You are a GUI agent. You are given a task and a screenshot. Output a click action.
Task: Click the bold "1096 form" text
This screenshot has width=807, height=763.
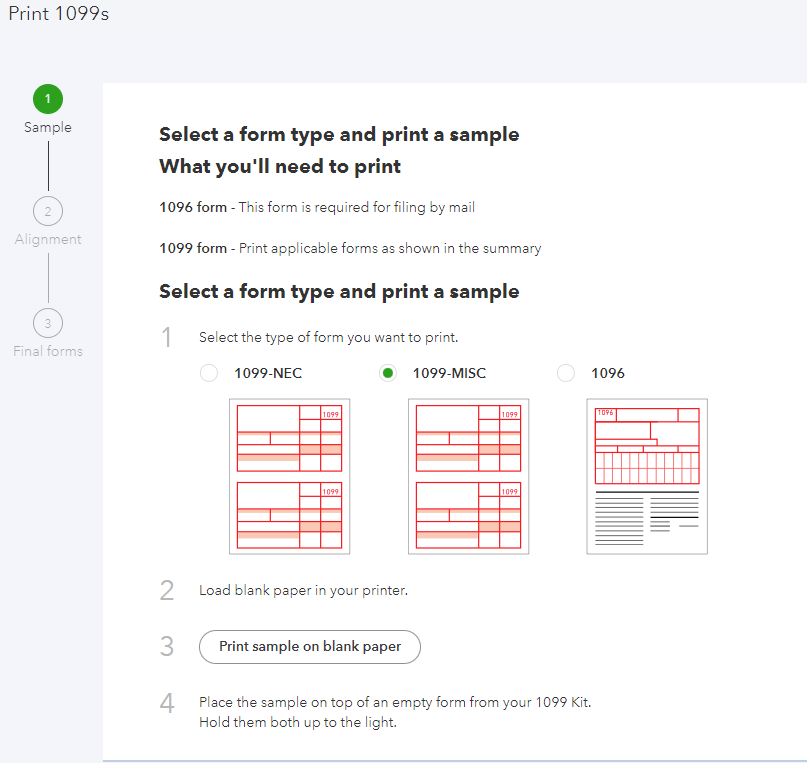193,208
